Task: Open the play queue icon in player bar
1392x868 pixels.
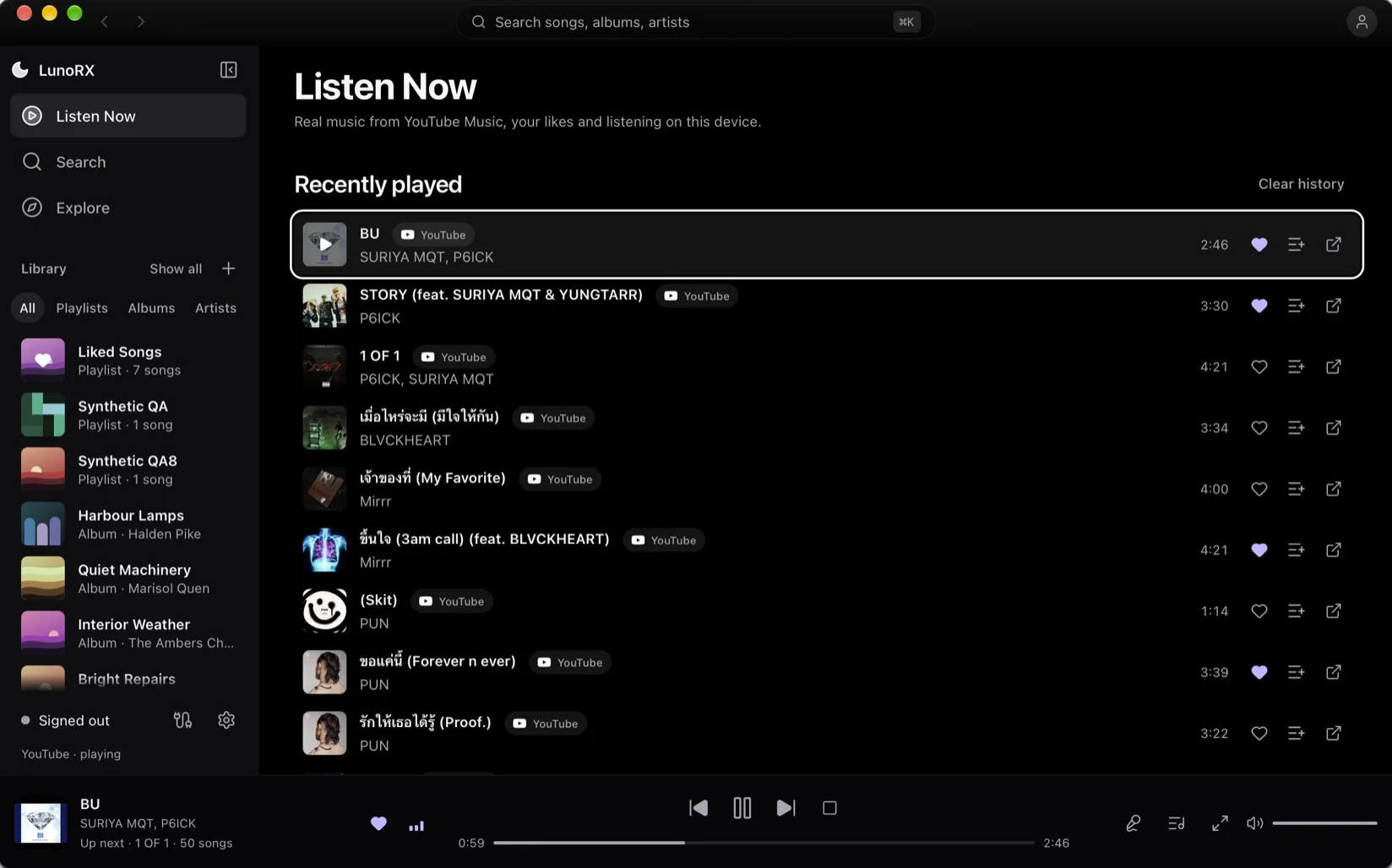Action: point(1176,823)
